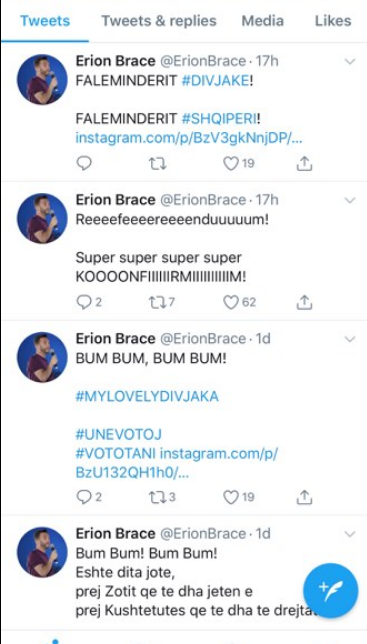Screen dimensions: 367x644
Task: Open chevron menu on BUM BUM tweet
Action: click(x=349, y=339)
